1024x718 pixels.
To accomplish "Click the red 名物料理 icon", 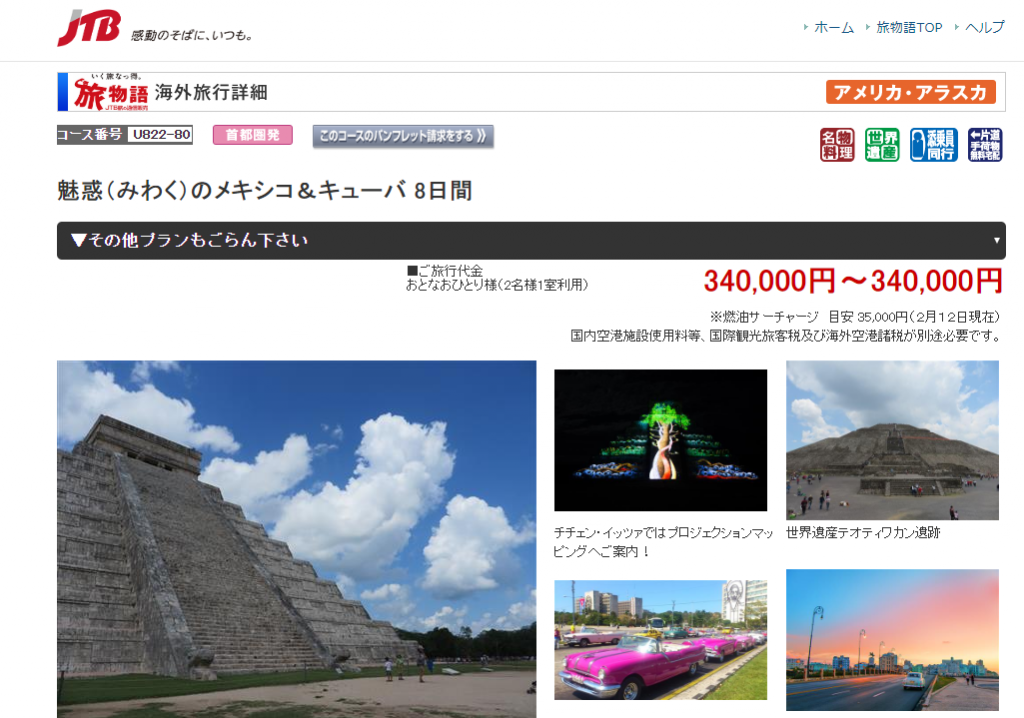I will (837, 145).
